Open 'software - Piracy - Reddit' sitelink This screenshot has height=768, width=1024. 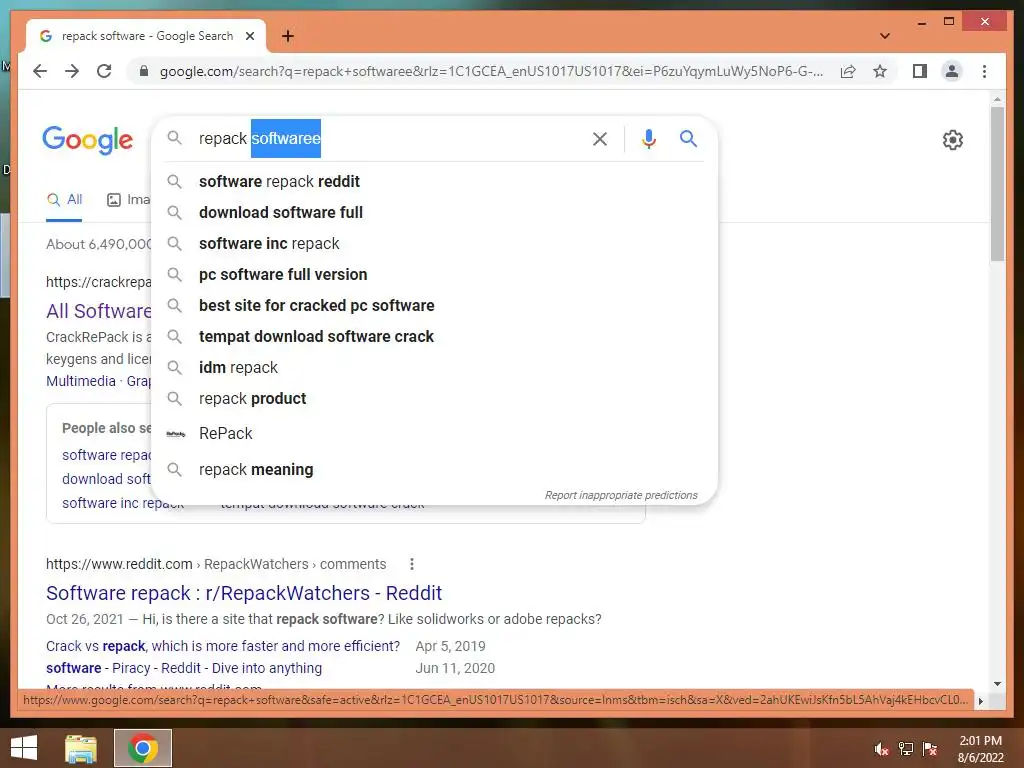tap(184, 668)
